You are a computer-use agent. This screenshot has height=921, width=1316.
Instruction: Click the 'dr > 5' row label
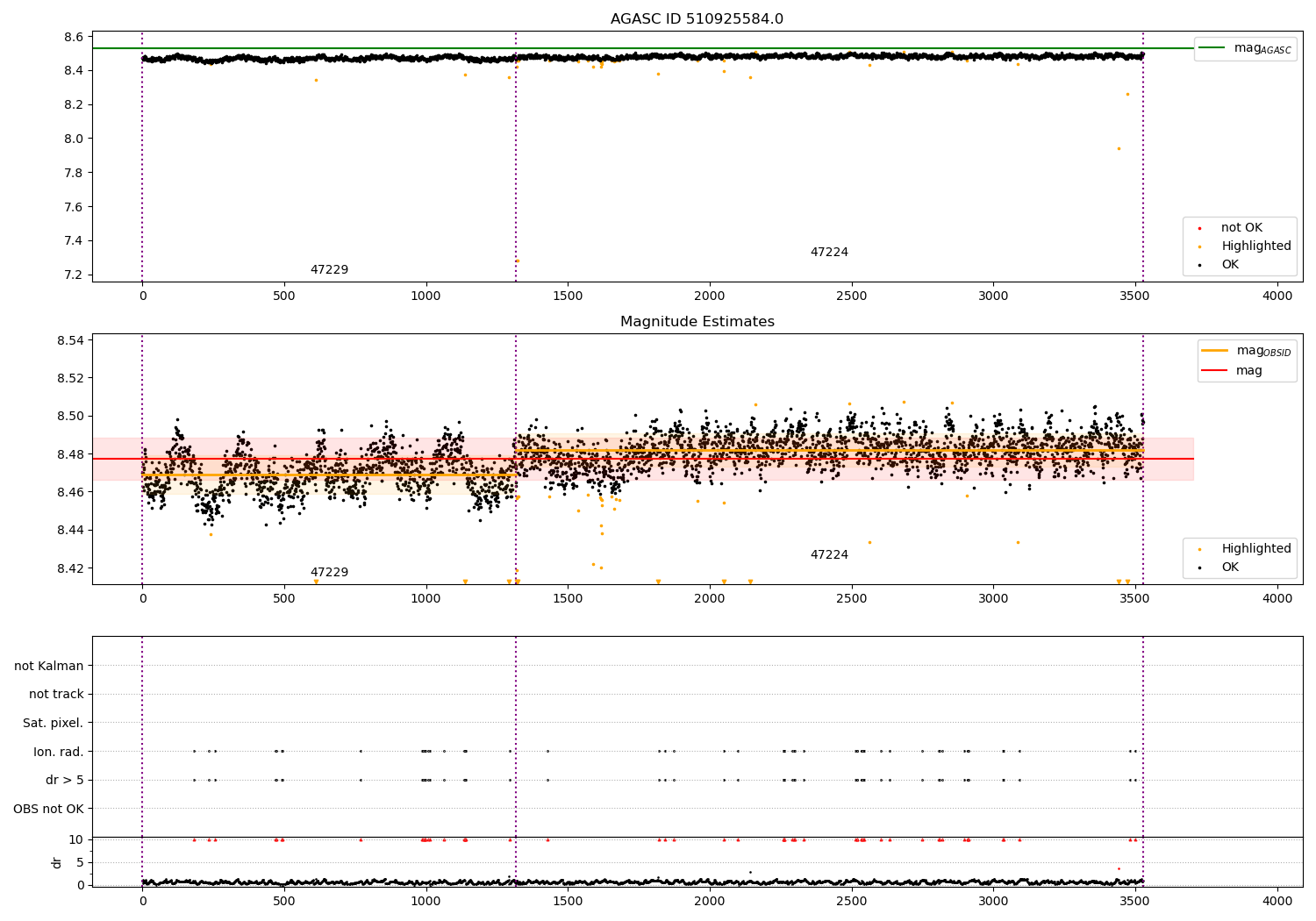click(65, 780)
